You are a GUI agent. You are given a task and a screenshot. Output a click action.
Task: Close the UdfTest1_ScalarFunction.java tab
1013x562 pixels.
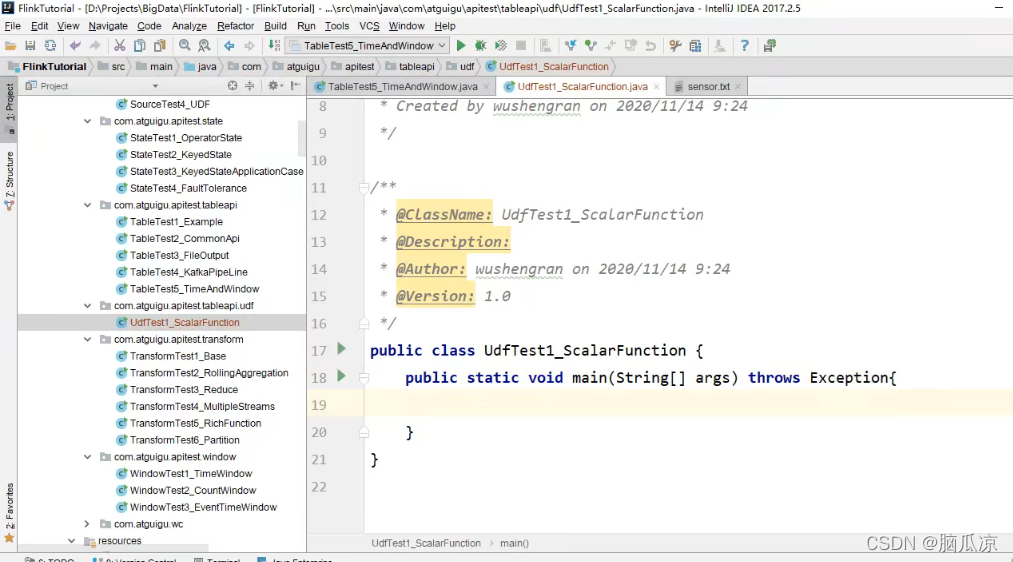pyautogui.click(x=656, y=87)
